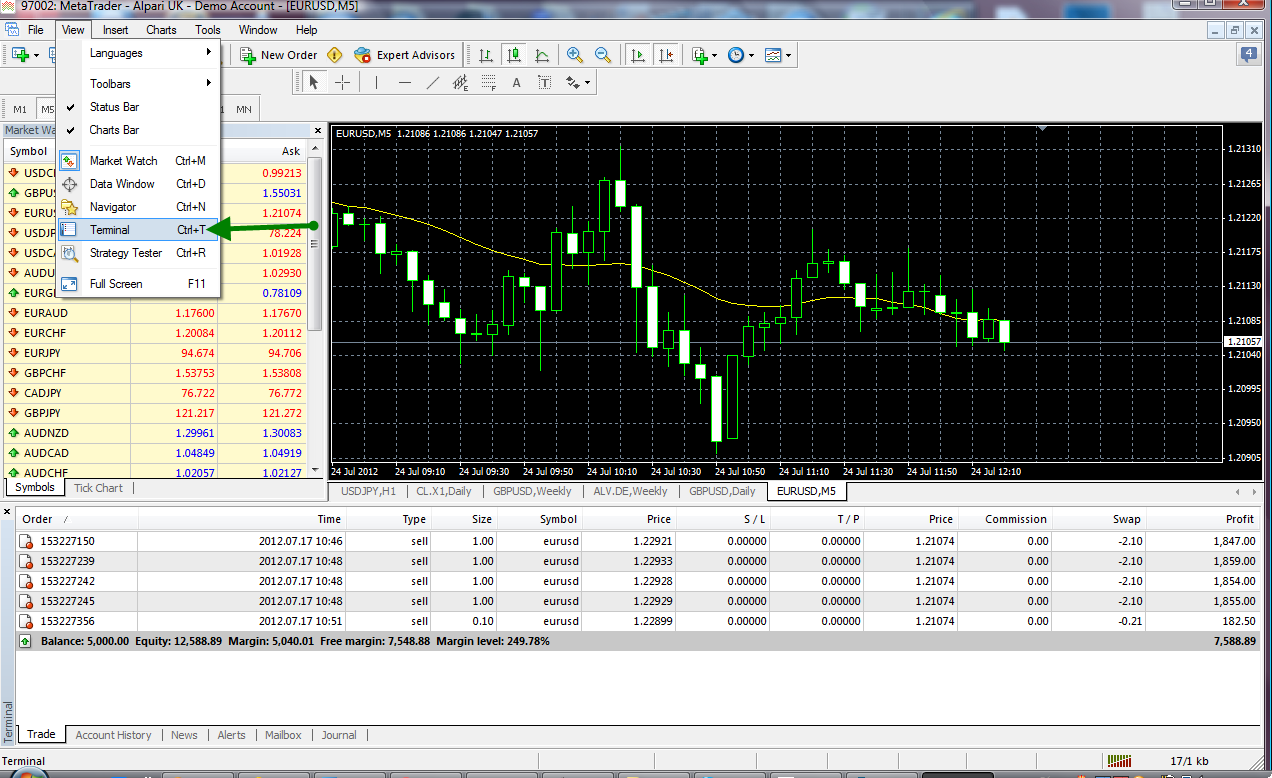
Task: Choose Strategy Tester from View menu
Action: (137, 253)
